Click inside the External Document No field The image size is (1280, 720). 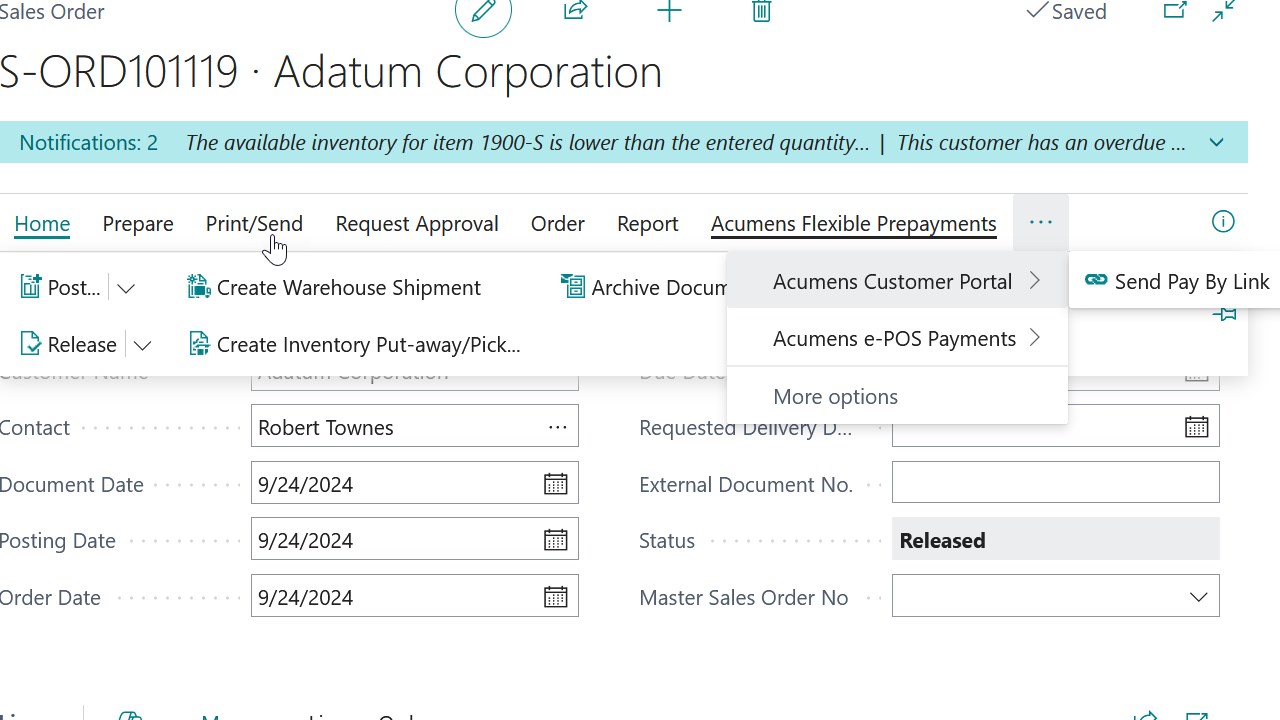(1055, 482)
